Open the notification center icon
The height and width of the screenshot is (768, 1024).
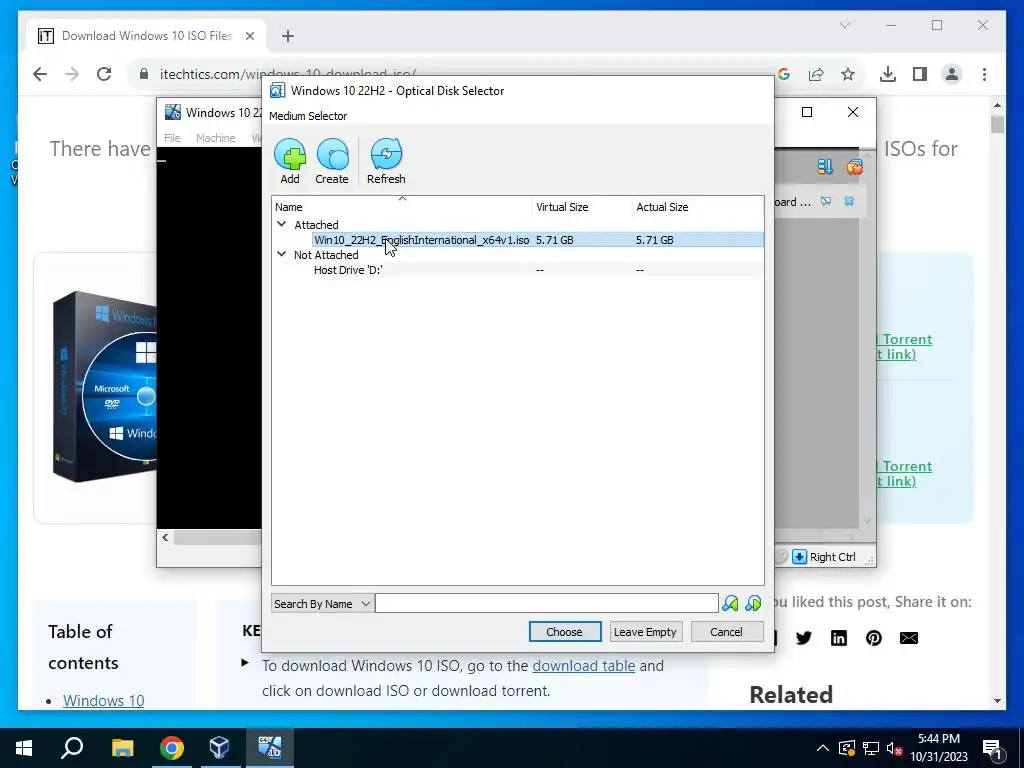(992, 748)
